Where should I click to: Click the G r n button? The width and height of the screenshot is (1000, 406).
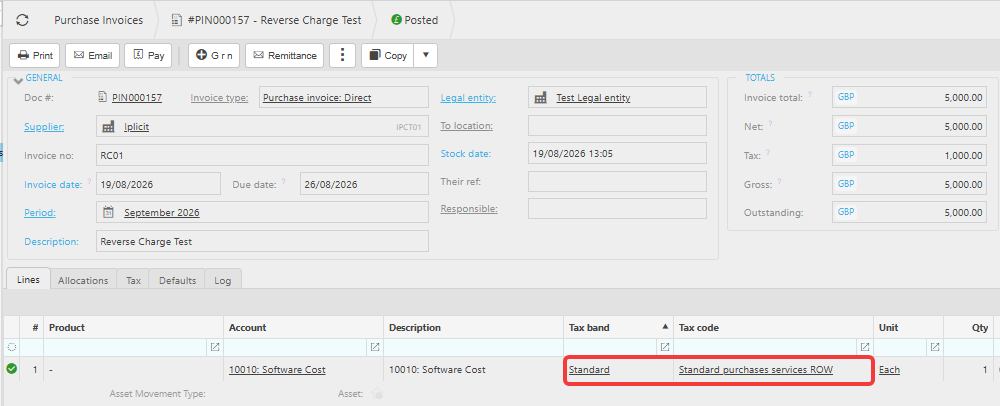(x=214, y=55)
